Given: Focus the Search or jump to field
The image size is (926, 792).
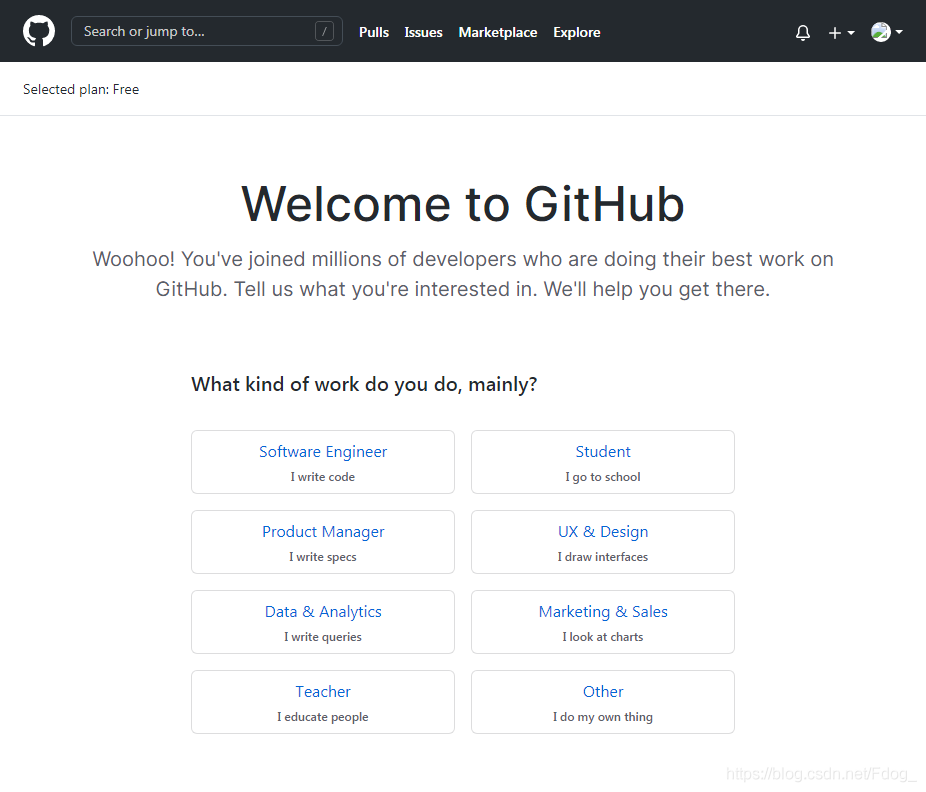Looking at the screenshot, I should click(x=207, y=31).
